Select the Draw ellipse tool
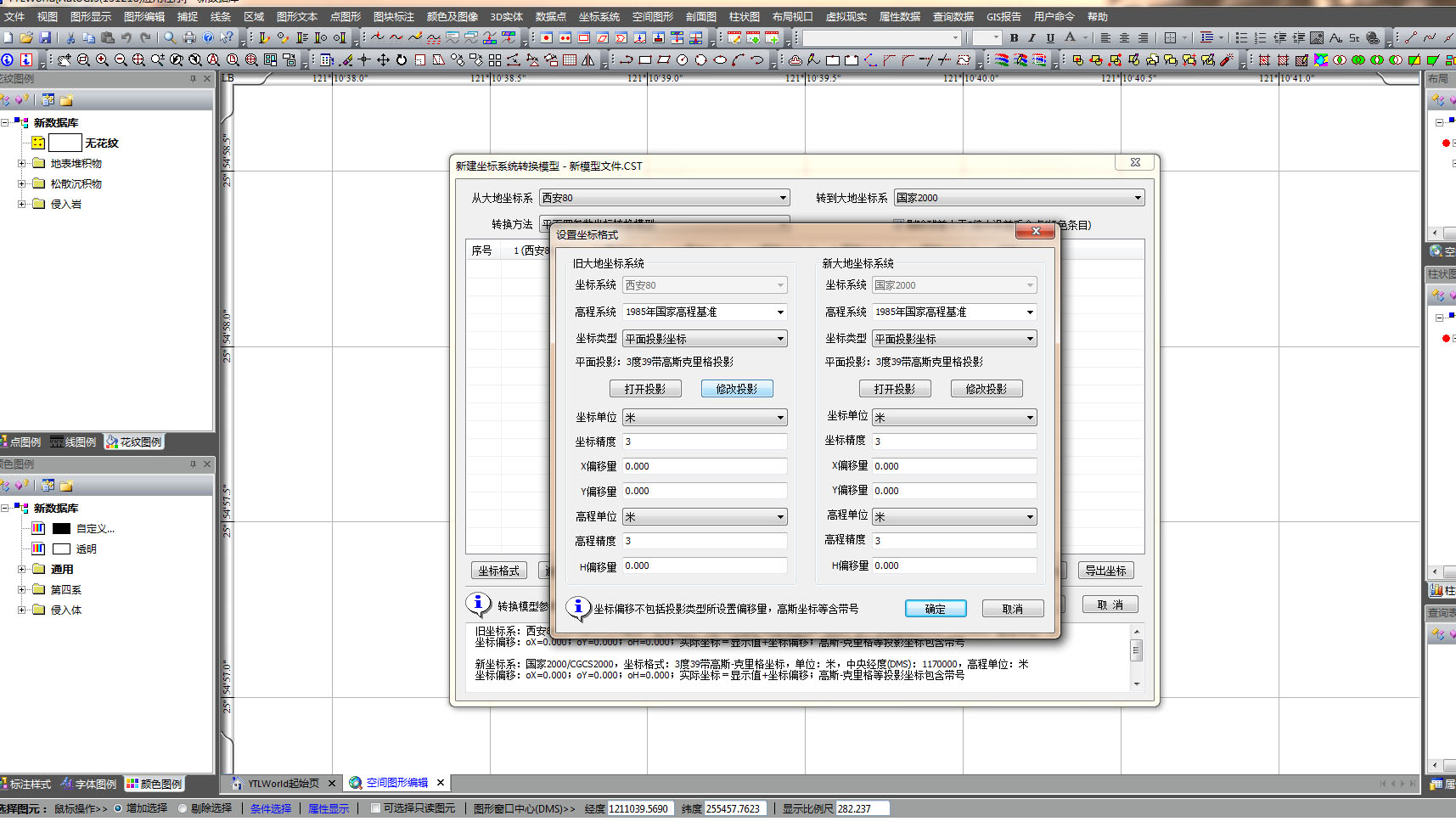Screen dimensions: 1456x827 click(x=720, y=59)
